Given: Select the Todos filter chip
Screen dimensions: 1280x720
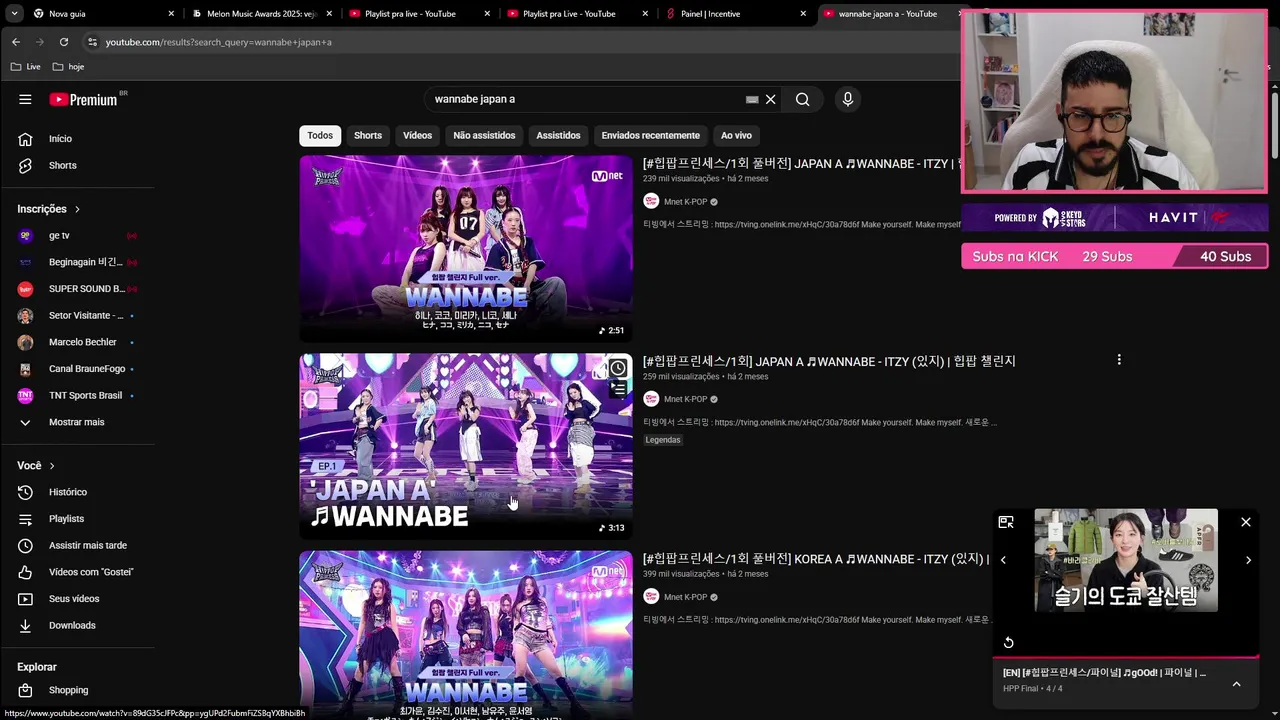Looking at the screenshot, I should pos(320,136).
